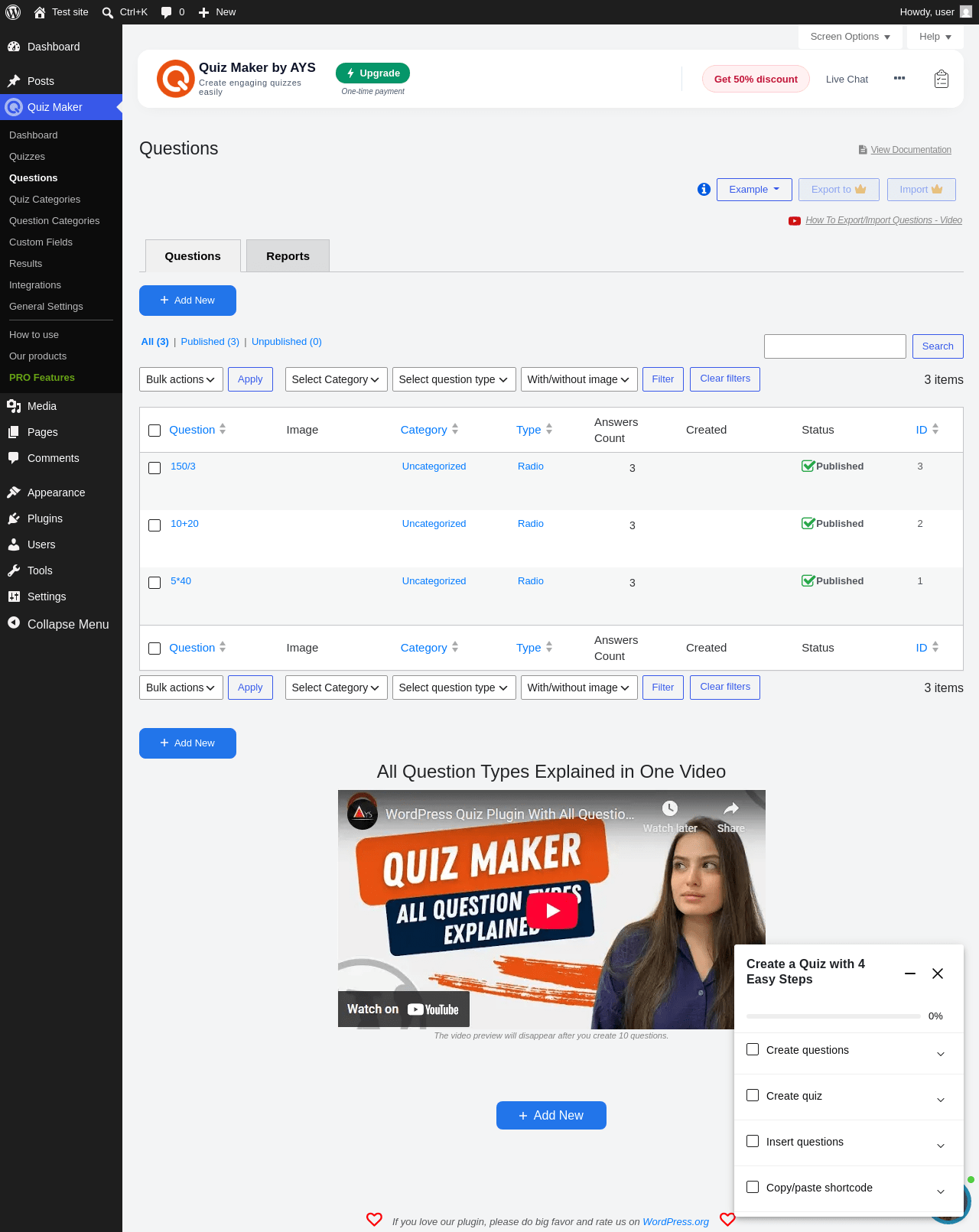This screenshot has height=1232, width=979.
Task: Play the Quiz Maker YouTube video
Action: [551, 910]
